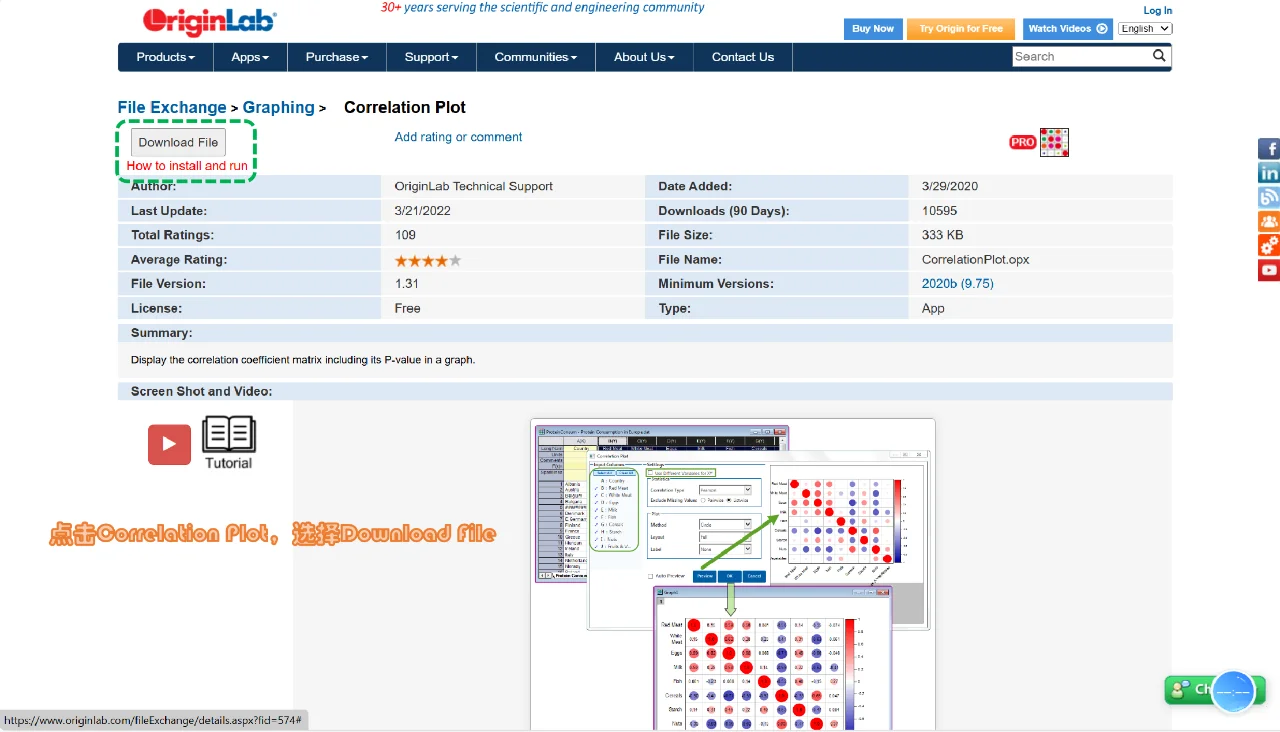Open the 2020b (9.75) version link
The image size is (1280, 732).
958,284
